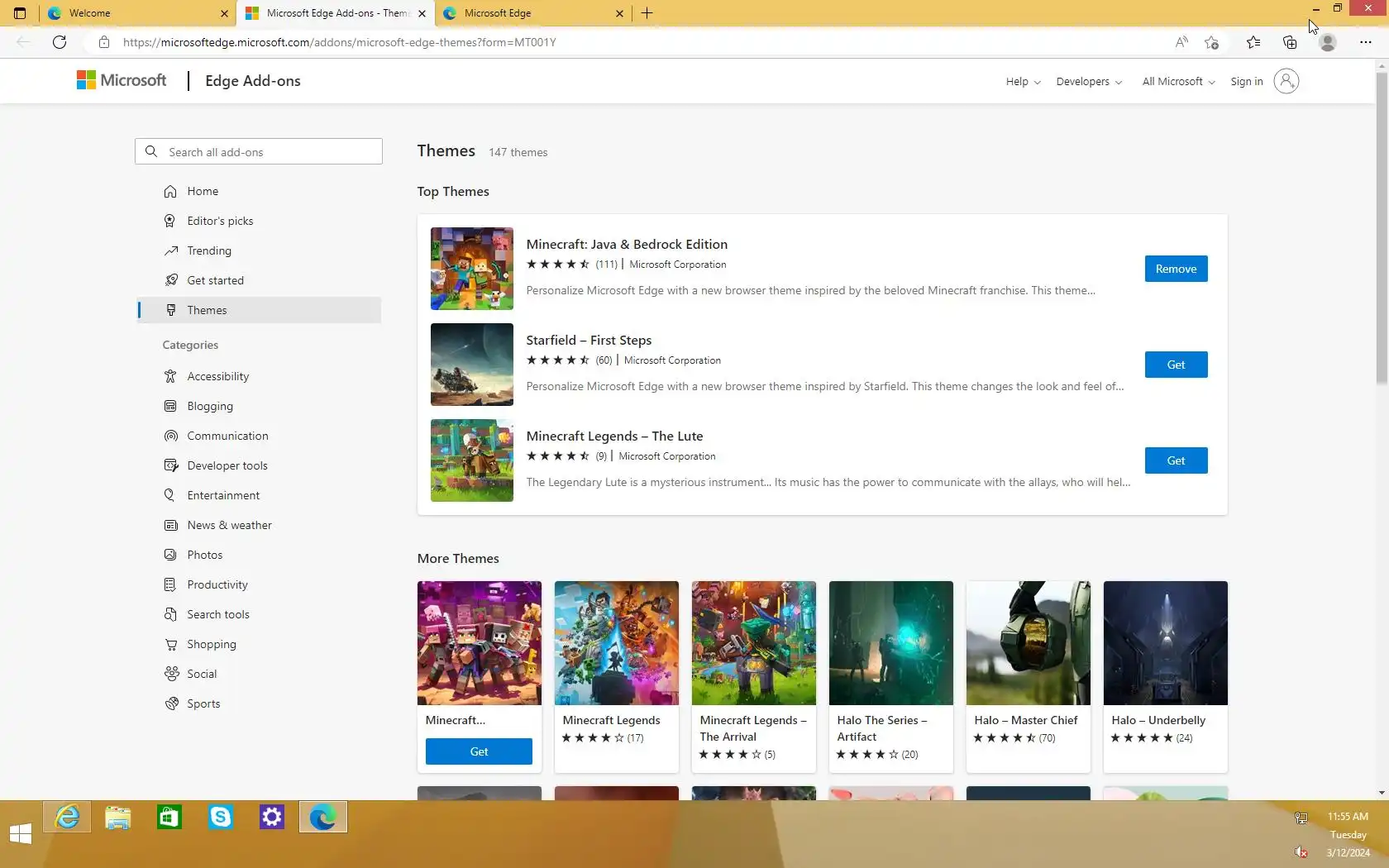The width and height of the screenshot is (1389, 868).
Task: Open Minecraft: Java & Bedrock Edition title
Action: coord(627,244)
